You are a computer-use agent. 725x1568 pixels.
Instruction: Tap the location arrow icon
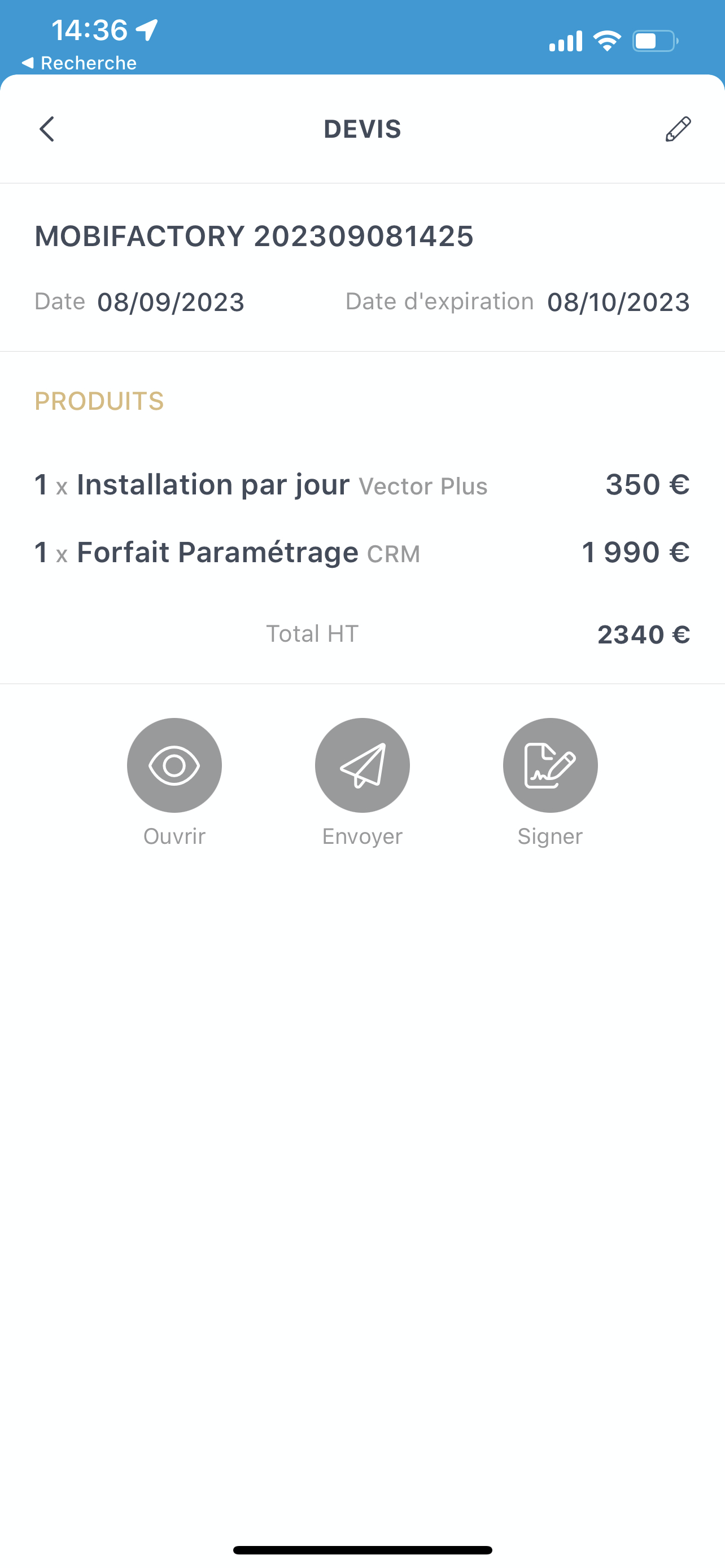click(x=147, y=29)
